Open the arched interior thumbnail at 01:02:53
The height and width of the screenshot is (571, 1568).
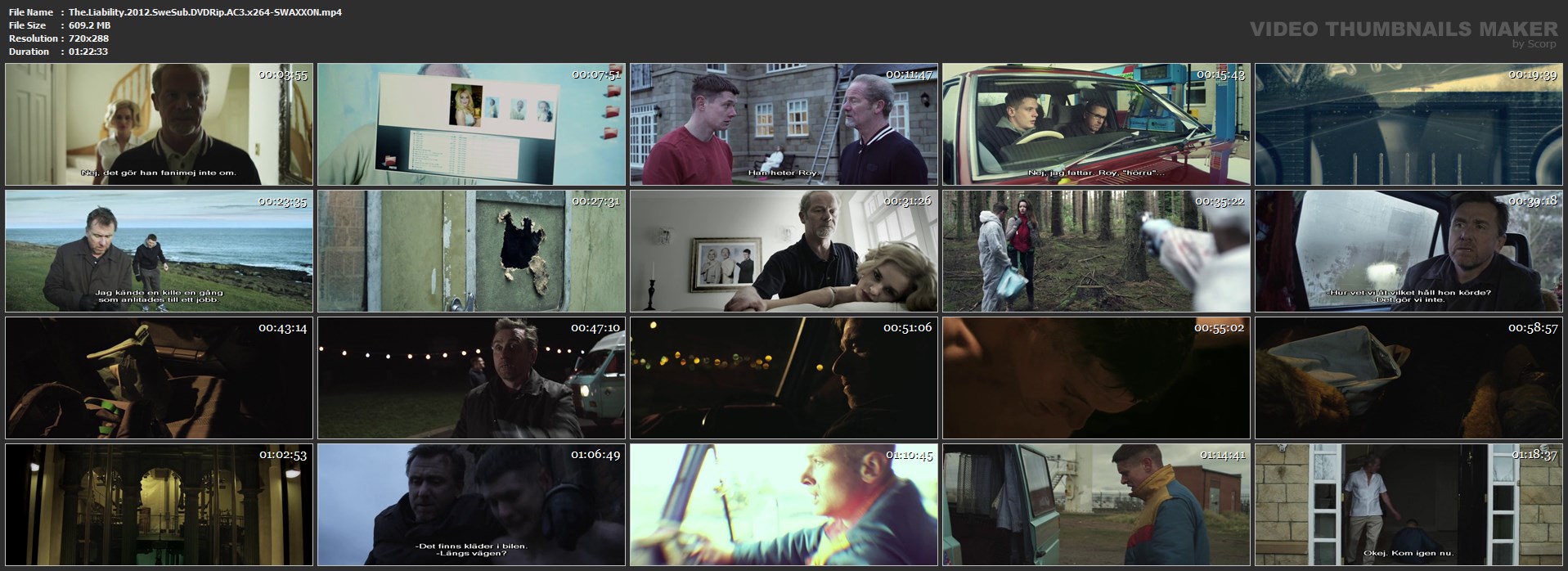click(x=159, y=505)
